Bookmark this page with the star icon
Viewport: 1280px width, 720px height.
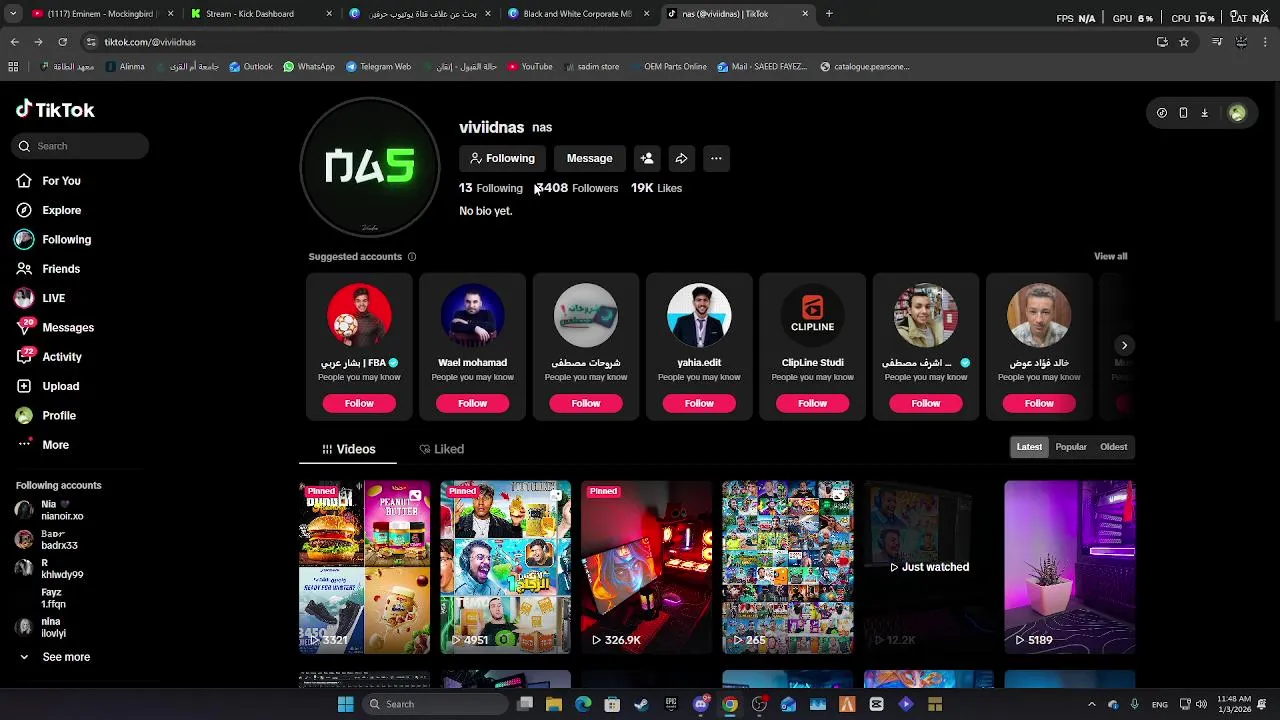[1184, 42]
